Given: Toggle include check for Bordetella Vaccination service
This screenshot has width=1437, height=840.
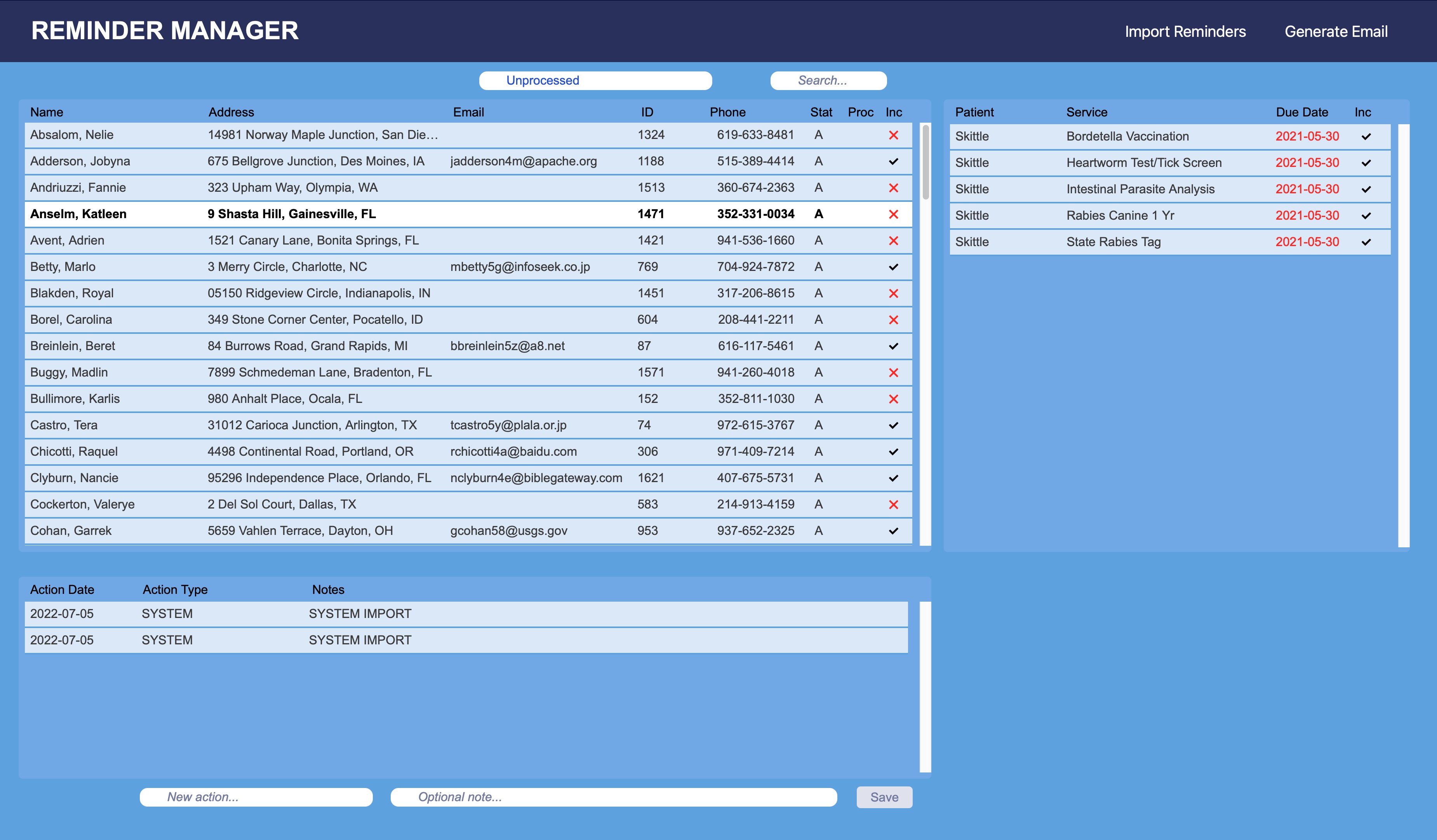Looking at the screenshot, I should coord(1366,137).
